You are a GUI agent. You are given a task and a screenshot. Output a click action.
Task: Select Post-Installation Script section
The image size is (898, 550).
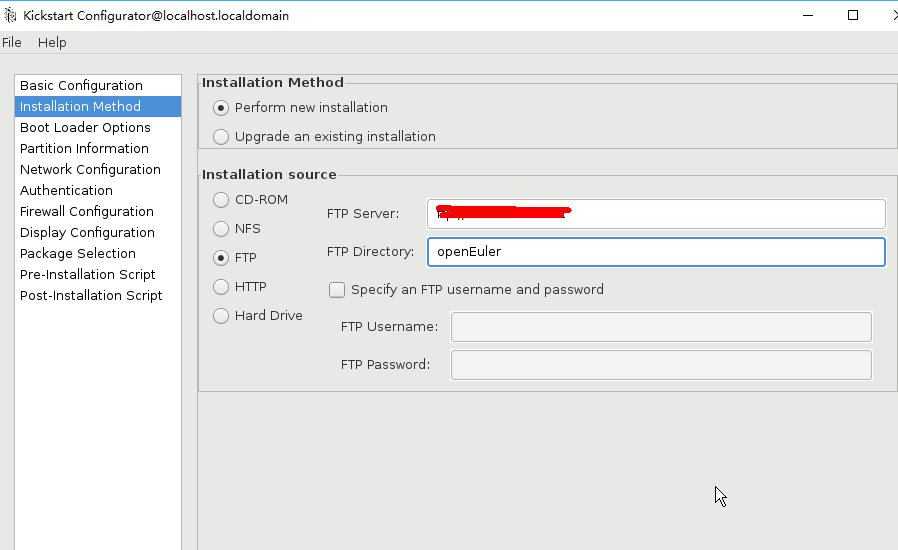pyautogui.click(x=91, y=296)
